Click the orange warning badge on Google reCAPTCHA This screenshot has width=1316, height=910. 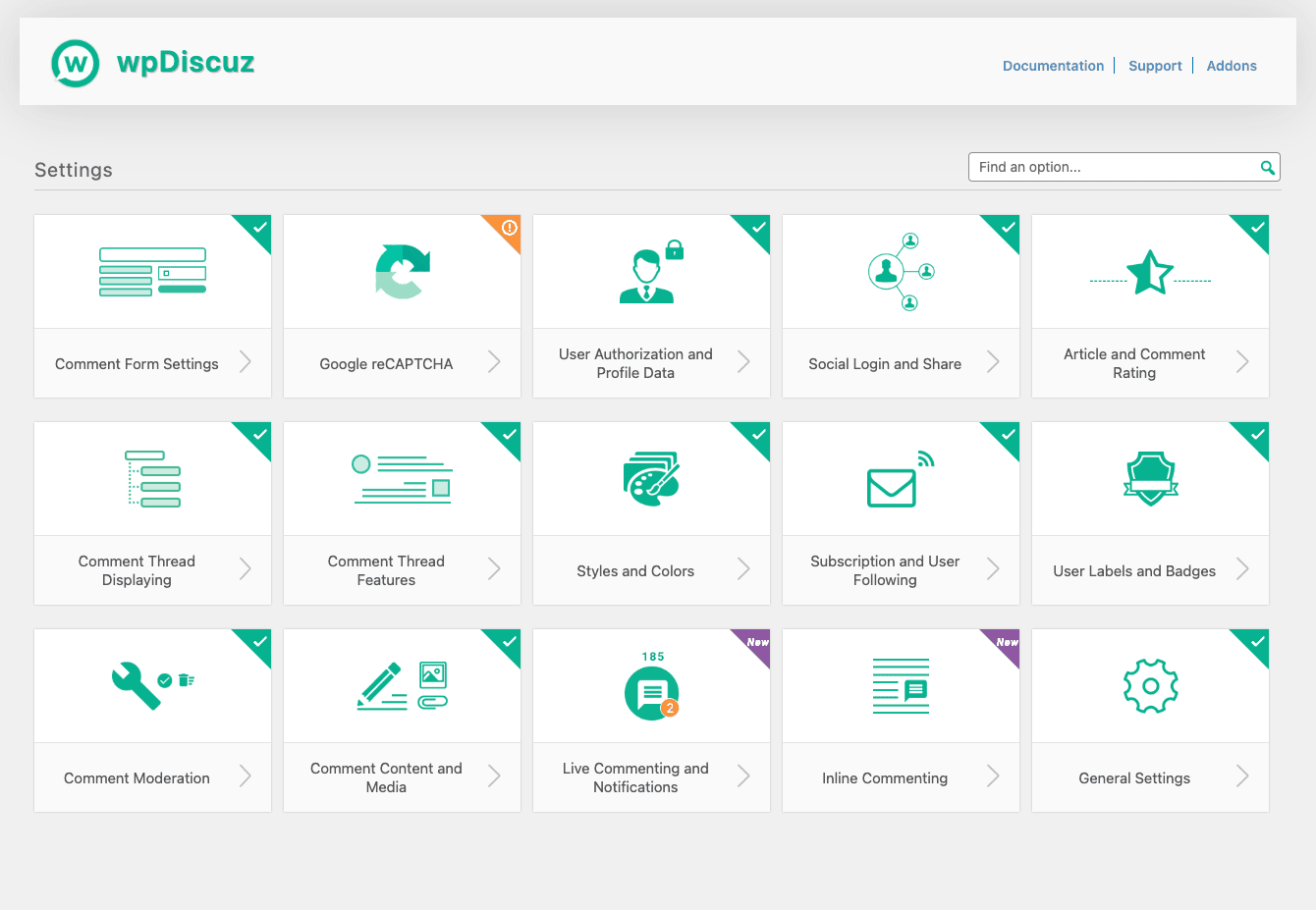click(509, 228)
